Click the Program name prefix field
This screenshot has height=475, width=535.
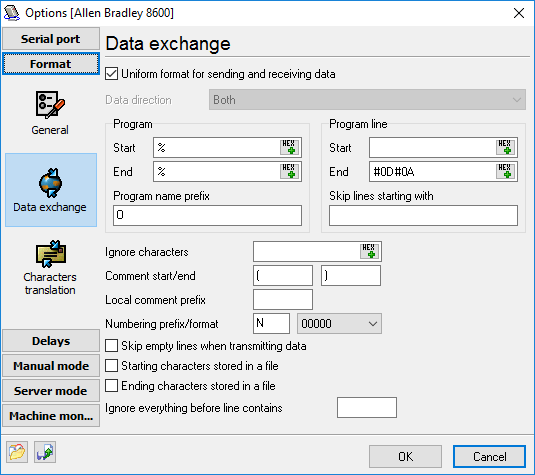(x=207, y=215)
